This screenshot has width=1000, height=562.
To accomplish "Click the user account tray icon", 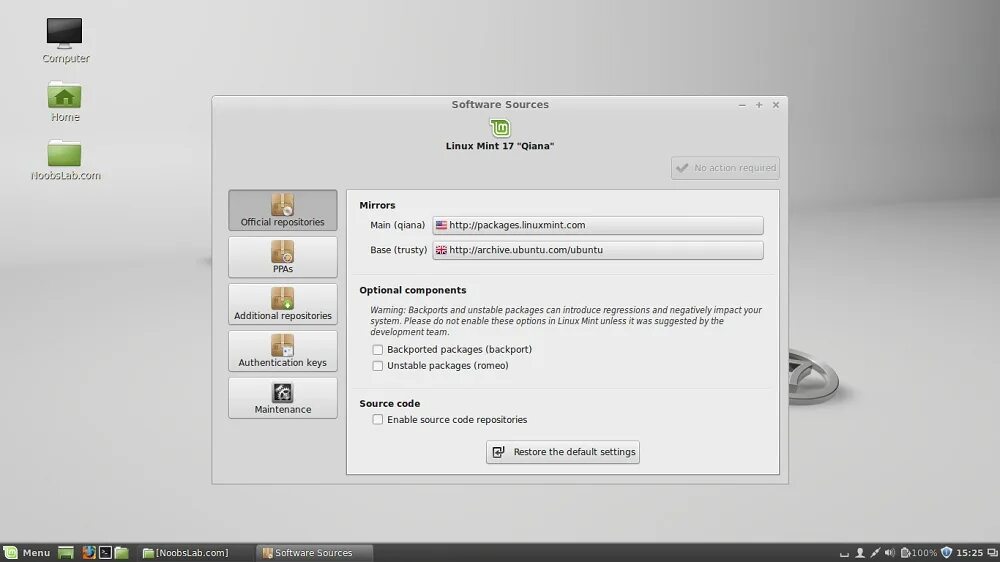I will tap(860, 552).
